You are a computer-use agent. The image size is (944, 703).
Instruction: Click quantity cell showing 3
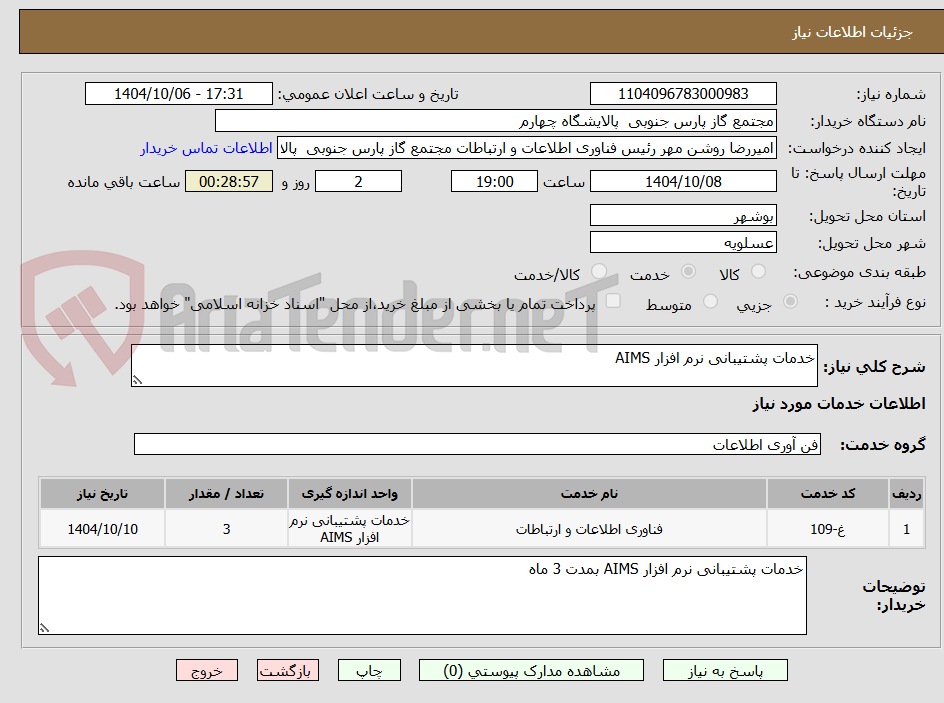[226, 528]
